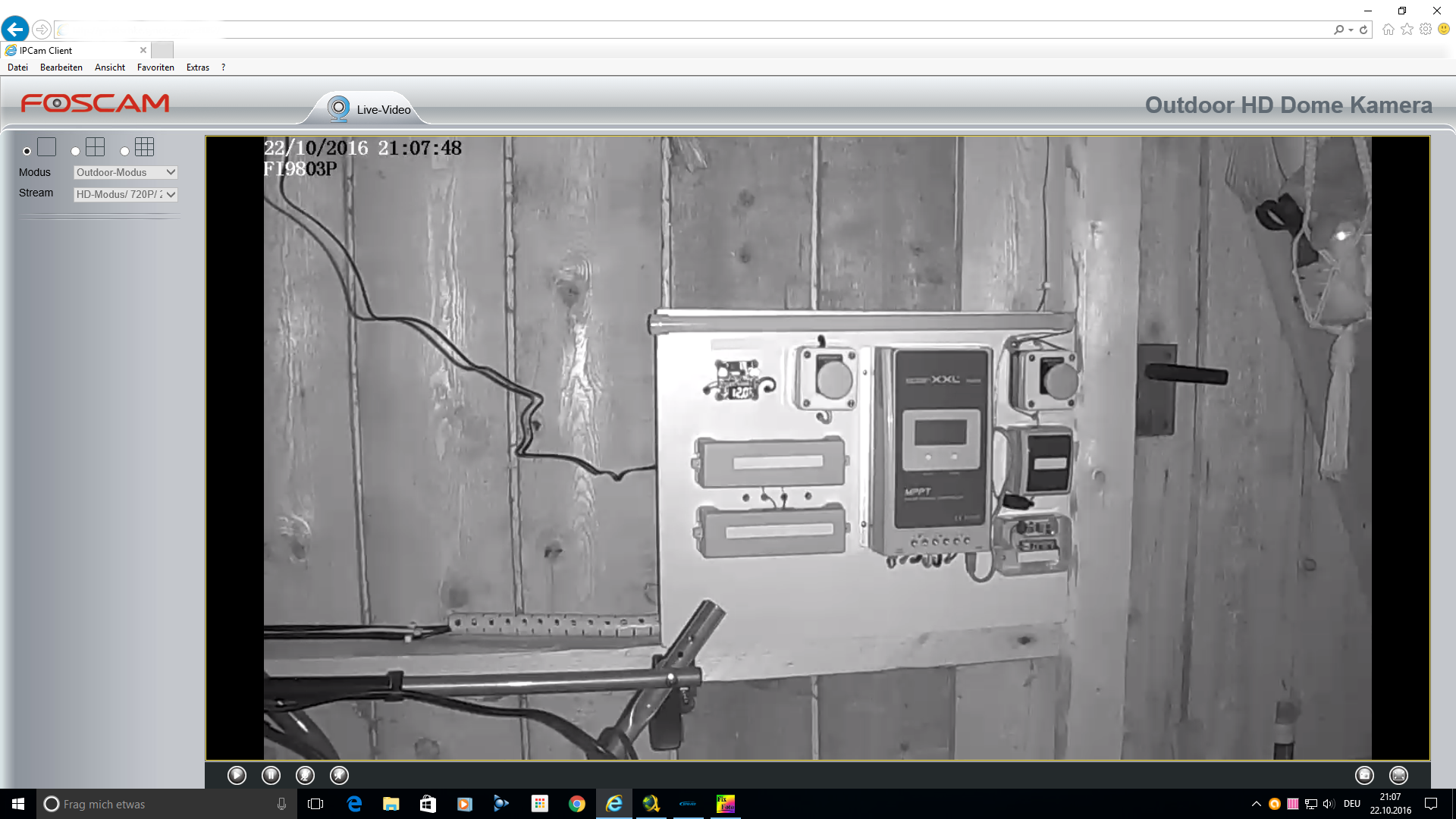The width and height of the screenshot is (1456, 819).
Task: Click the fullscreen icon under video
Action: point(1398,775)
